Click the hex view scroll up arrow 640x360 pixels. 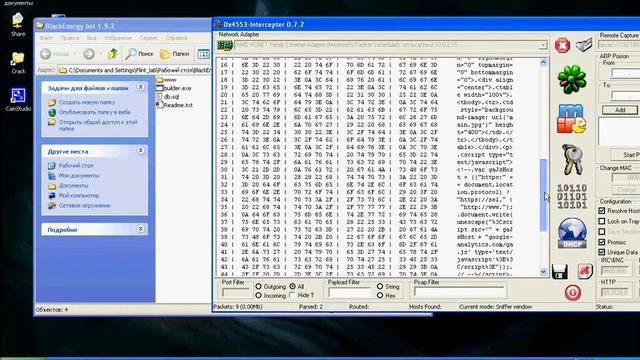543,62
